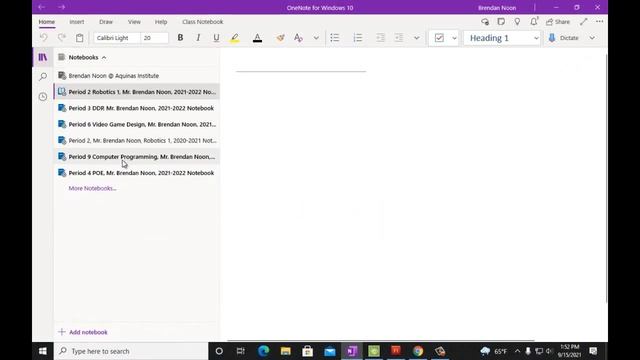Open the Action Center notification icon
Viewport: 640px width, 360px height.
(593, 351)
